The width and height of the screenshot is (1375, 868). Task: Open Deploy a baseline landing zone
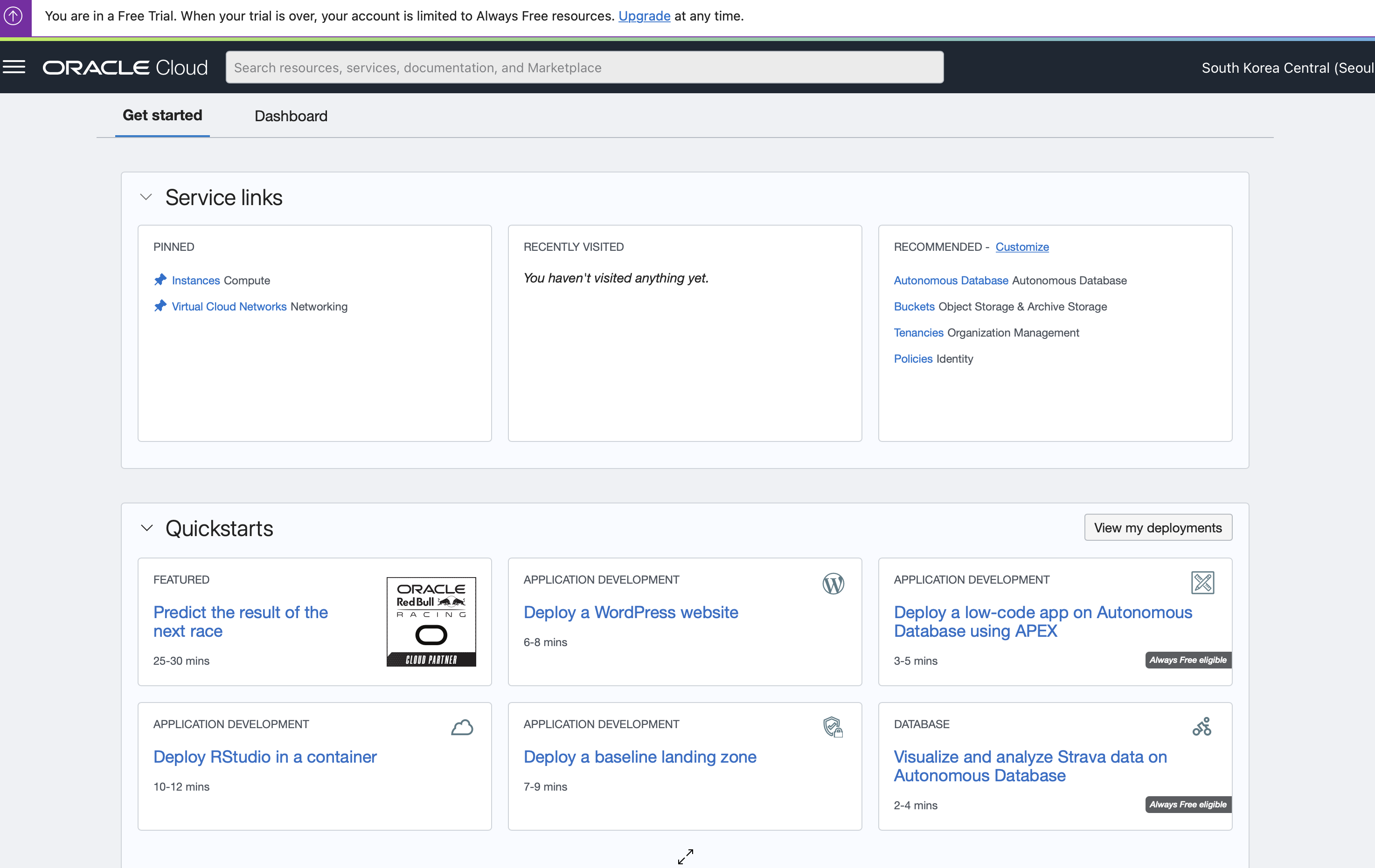tap(639, 757)
